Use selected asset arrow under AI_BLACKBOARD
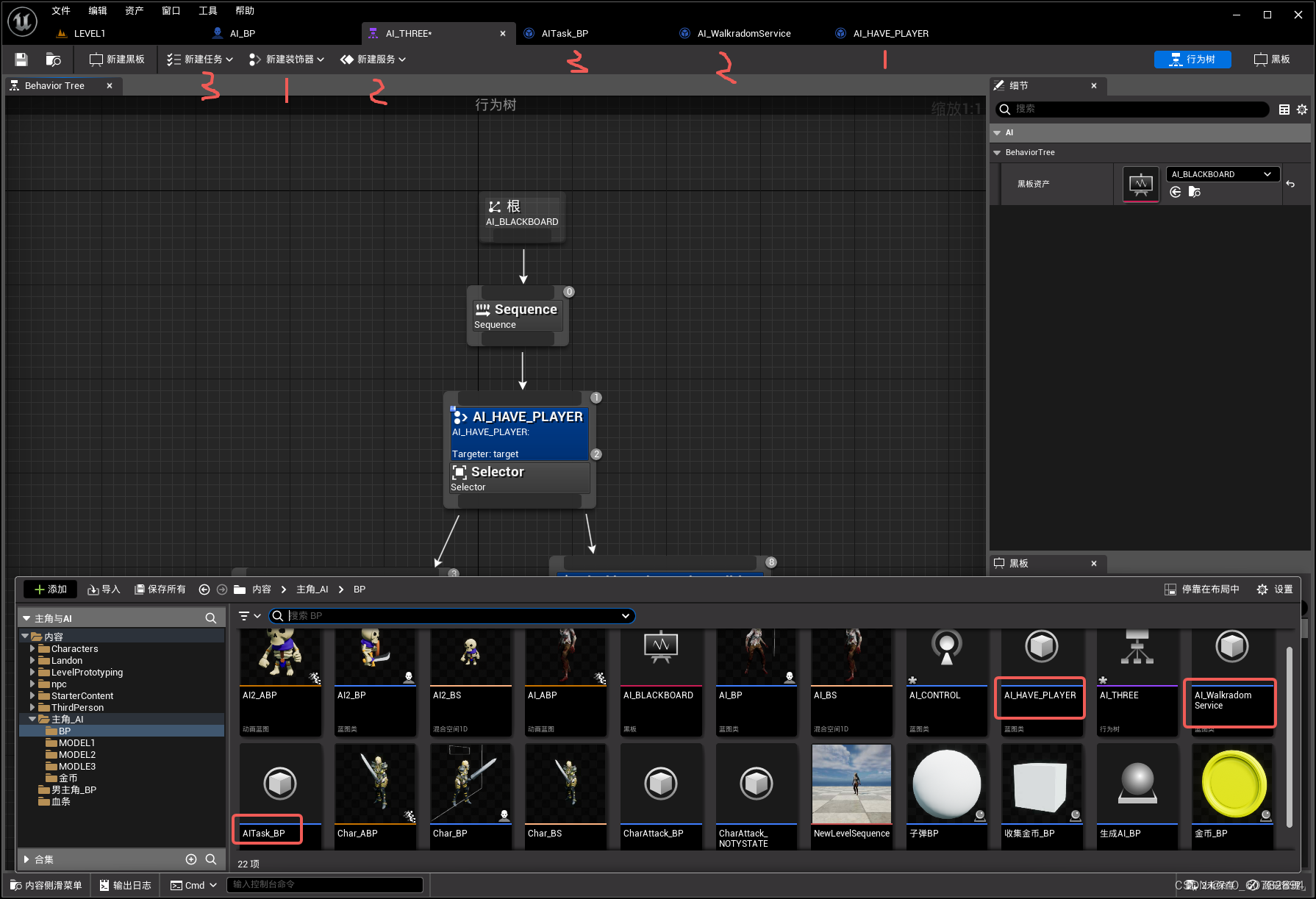This screenshot has height=899, width=1316. 1176,192
